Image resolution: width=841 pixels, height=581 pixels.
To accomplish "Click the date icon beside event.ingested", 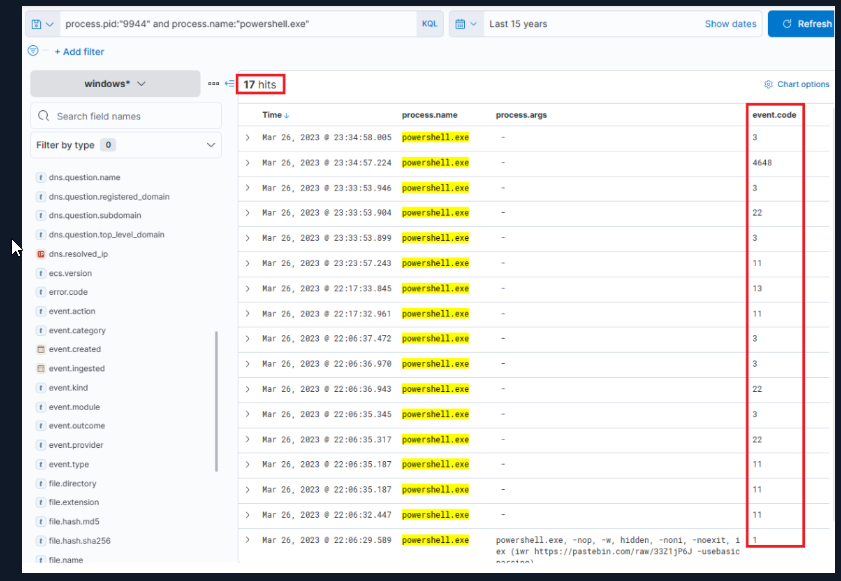I will 40,369.
